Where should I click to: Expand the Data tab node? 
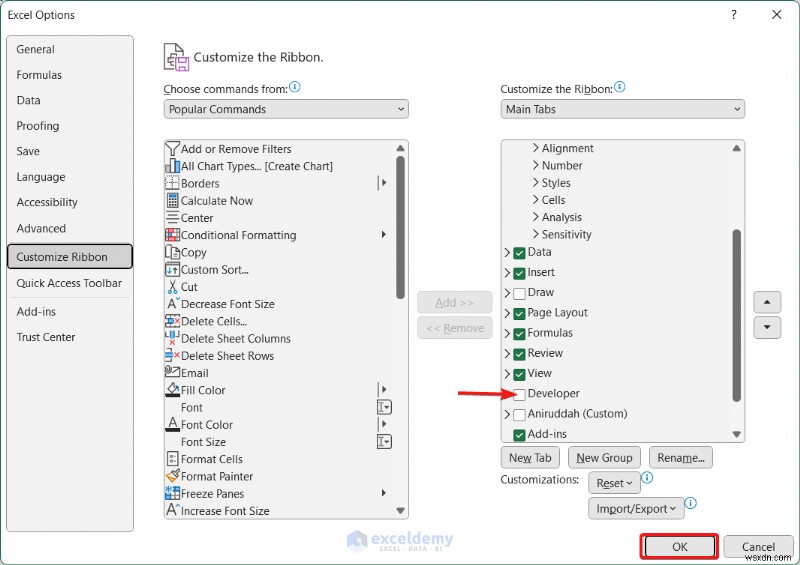pos(507,252)
